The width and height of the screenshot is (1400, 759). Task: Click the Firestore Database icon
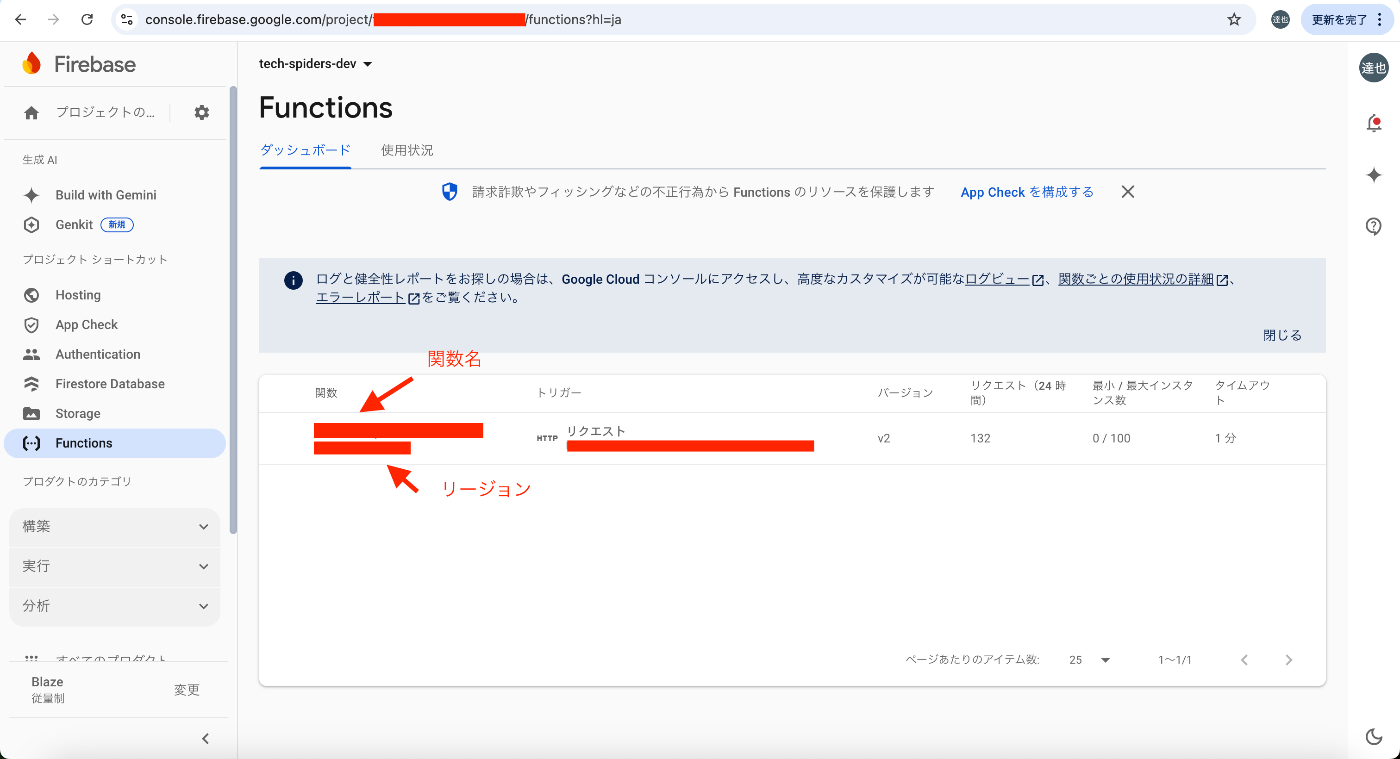click(32, 384)
